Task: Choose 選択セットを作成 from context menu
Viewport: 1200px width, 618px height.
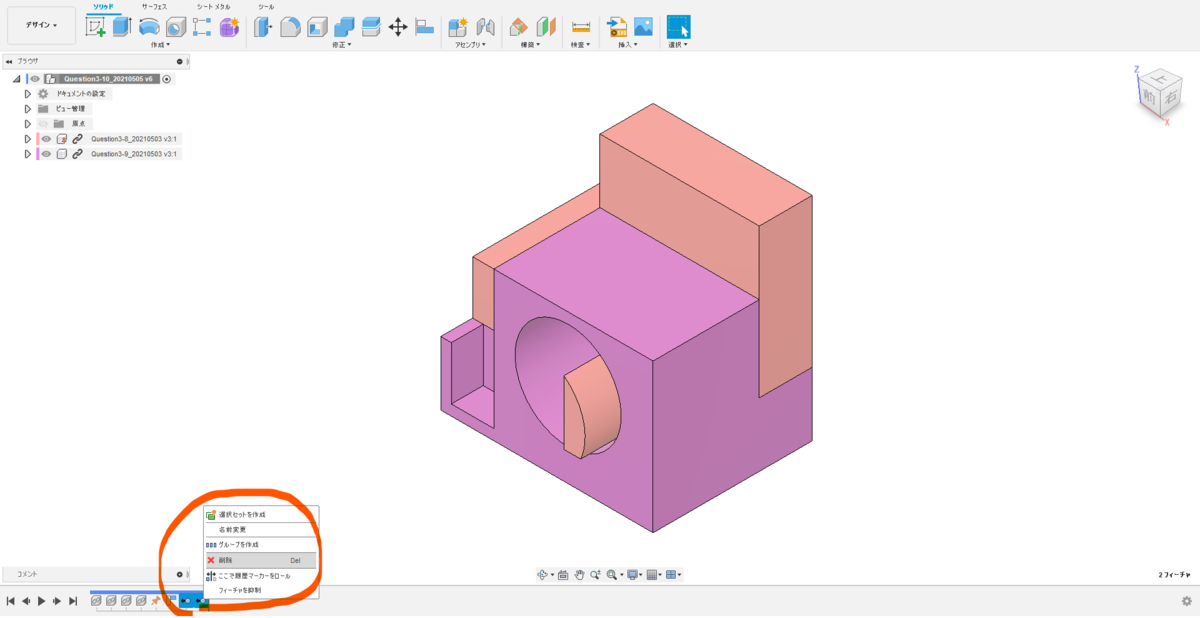Action: (x=261, y=514)
